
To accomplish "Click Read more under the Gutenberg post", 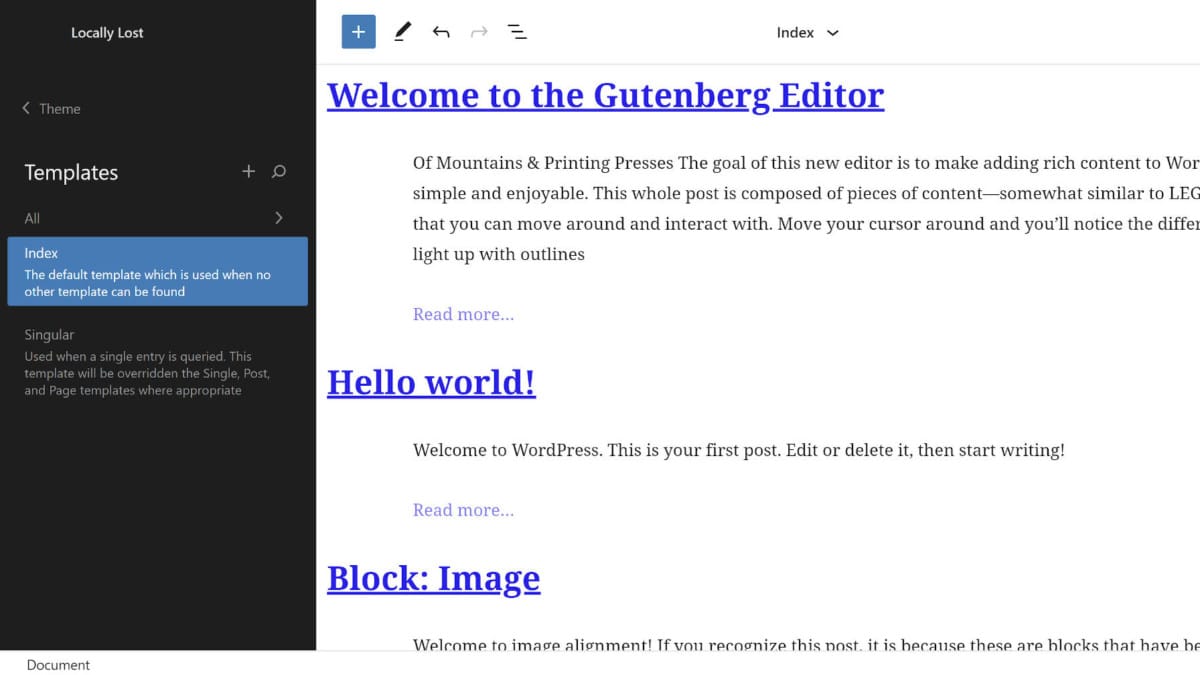I will pos(463,314).
